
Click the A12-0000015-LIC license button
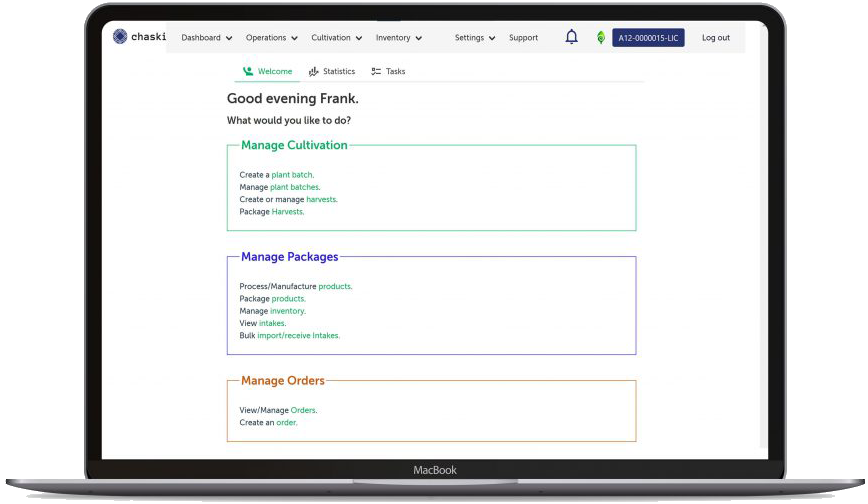click(648, 38)
